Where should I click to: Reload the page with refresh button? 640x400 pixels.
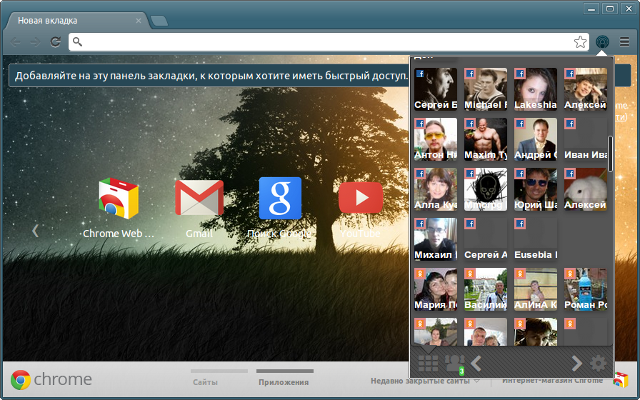(56, 42)
